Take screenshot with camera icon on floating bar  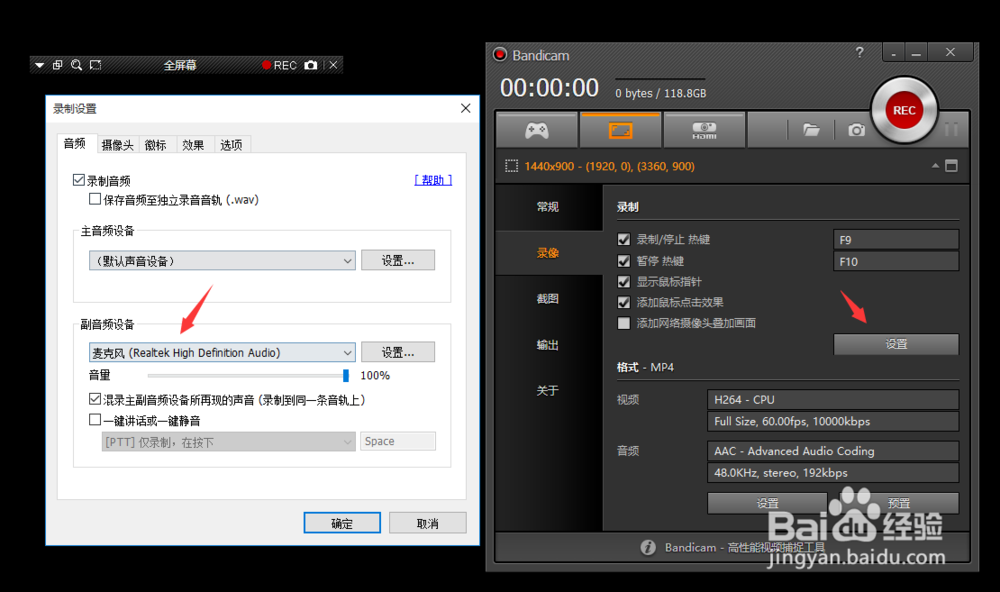pos(311,65)
